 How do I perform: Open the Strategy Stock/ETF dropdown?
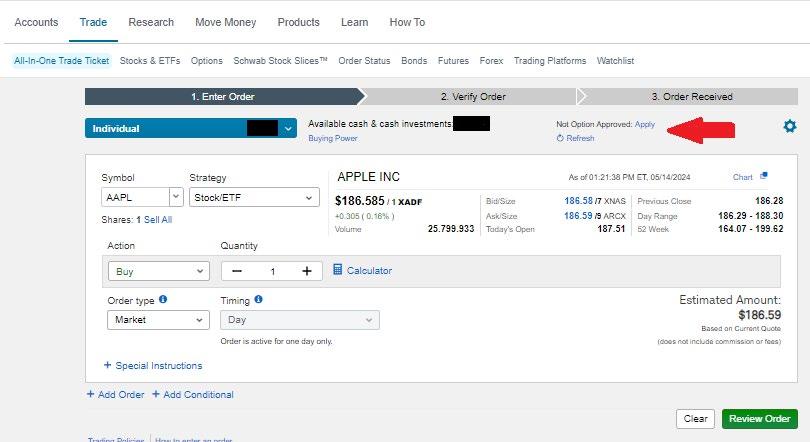(x=254, y=197)
